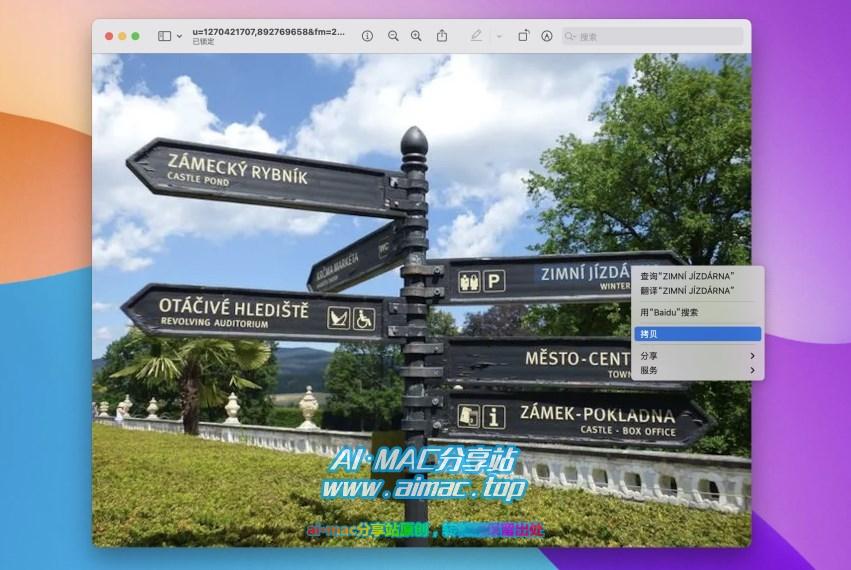Open the 服务 (Services) submenu
851x570 pixels.
[697, 370]
